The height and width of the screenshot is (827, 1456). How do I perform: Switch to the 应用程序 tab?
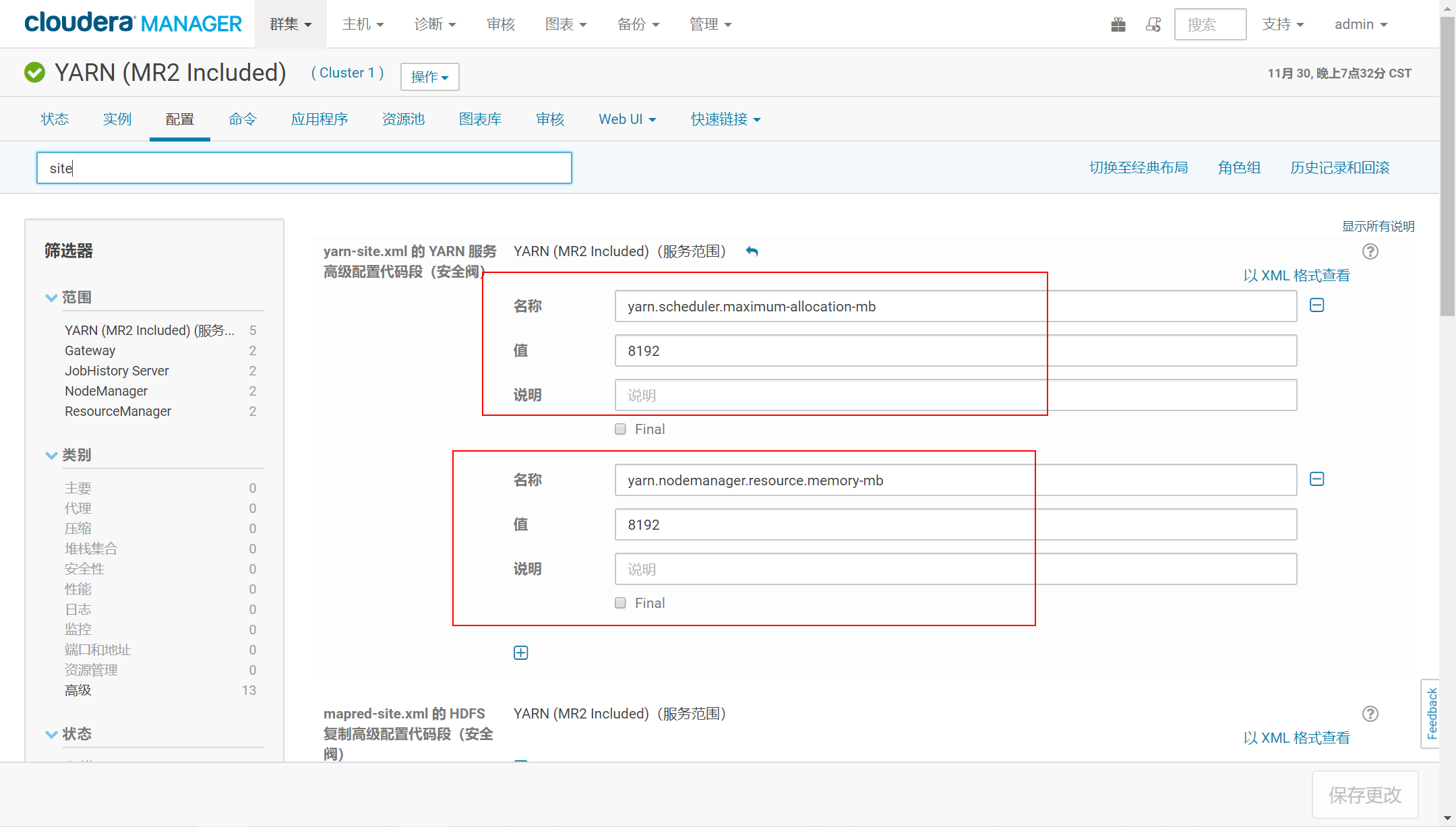pos(319,119)
